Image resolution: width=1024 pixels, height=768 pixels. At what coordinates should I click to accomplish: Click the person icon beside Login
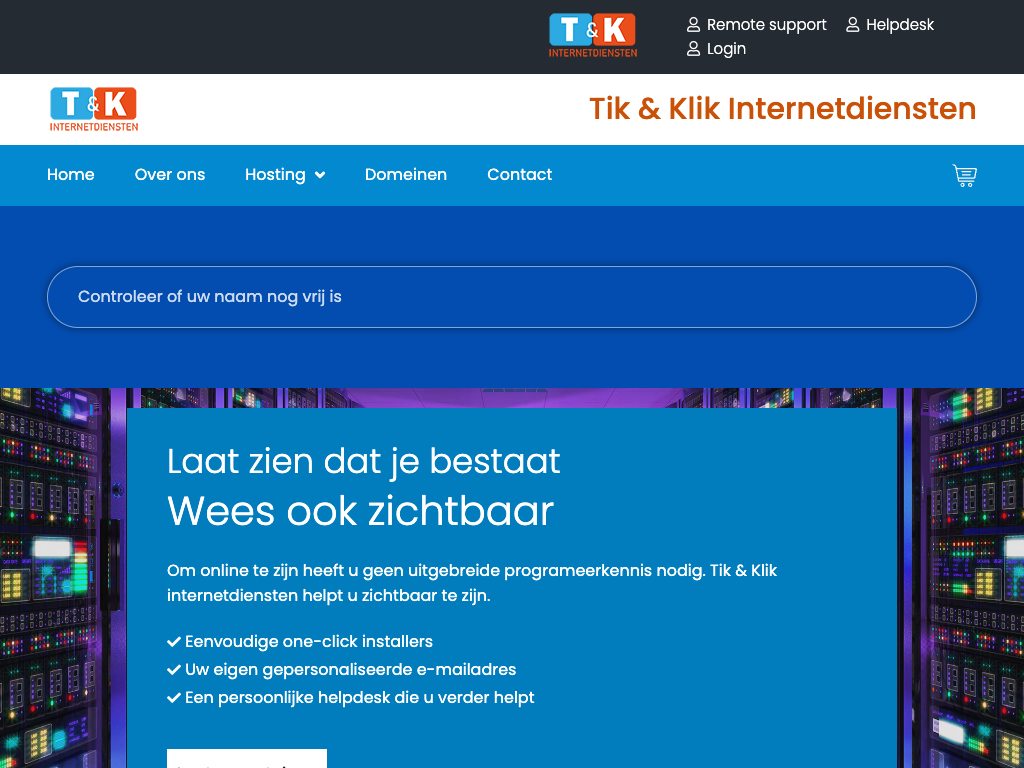click(x=693, y=49)
